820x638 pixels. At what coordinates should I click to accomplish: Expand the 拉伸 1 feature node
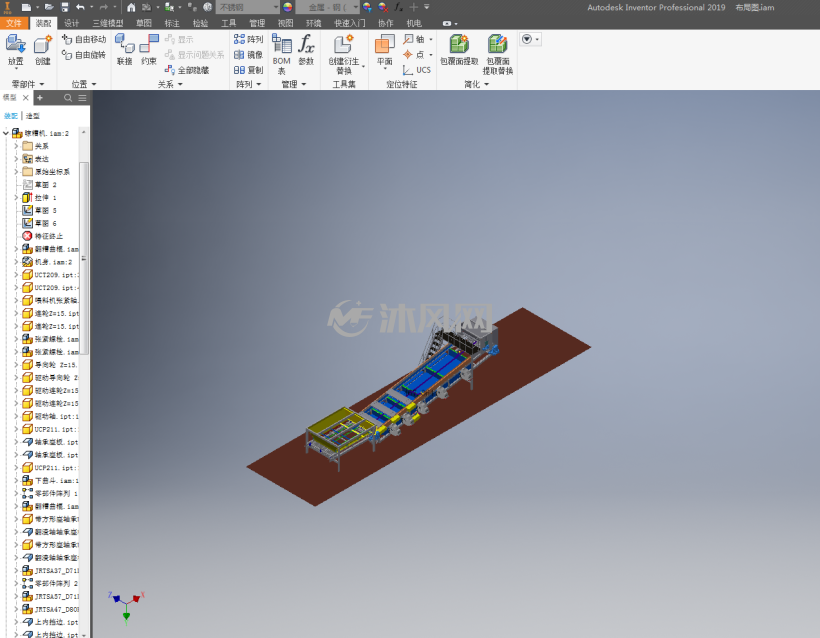tap(16, 198)
